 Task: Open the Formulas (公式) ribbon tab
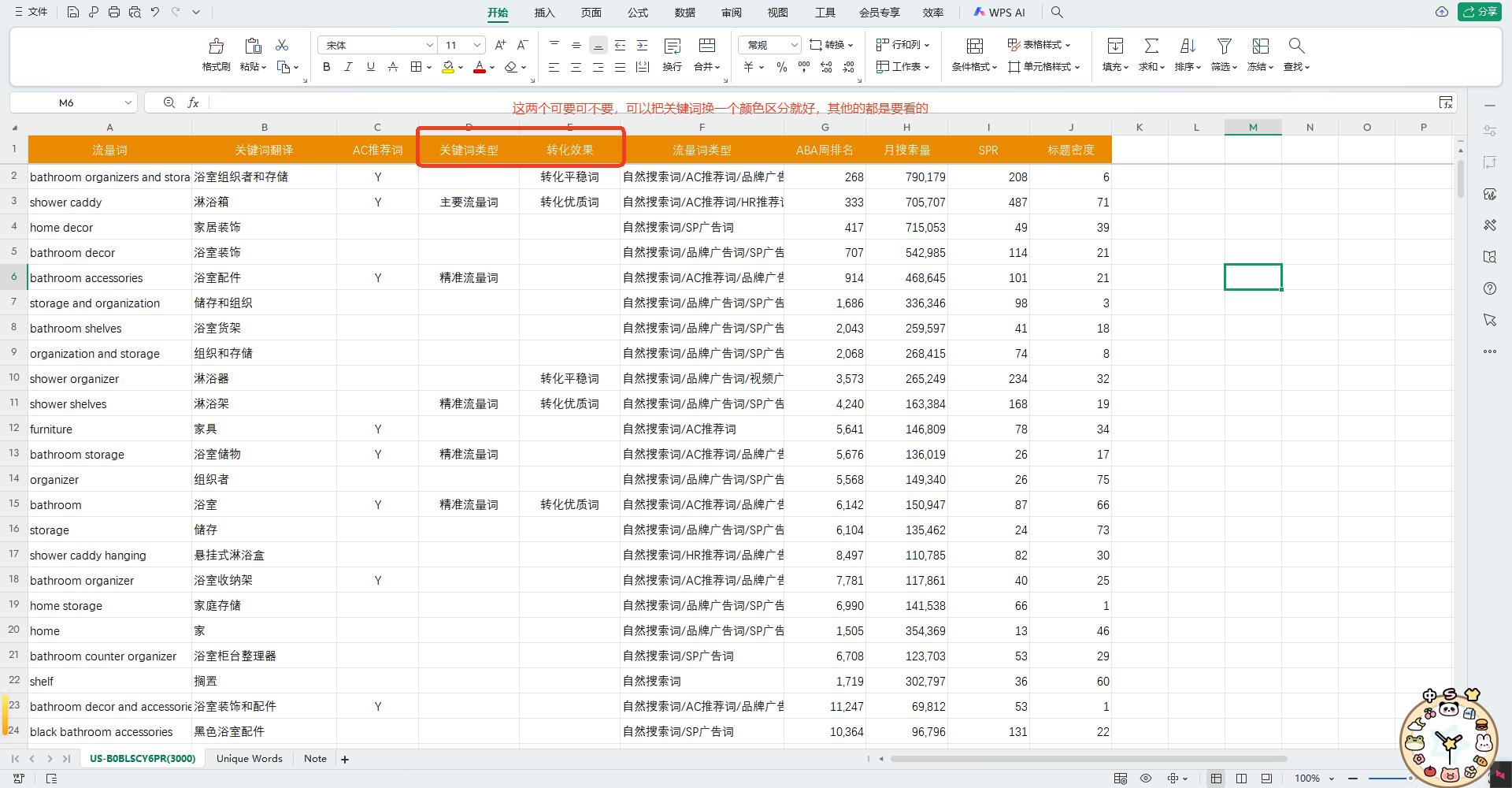pyautogui.click(x=638, y=13)
